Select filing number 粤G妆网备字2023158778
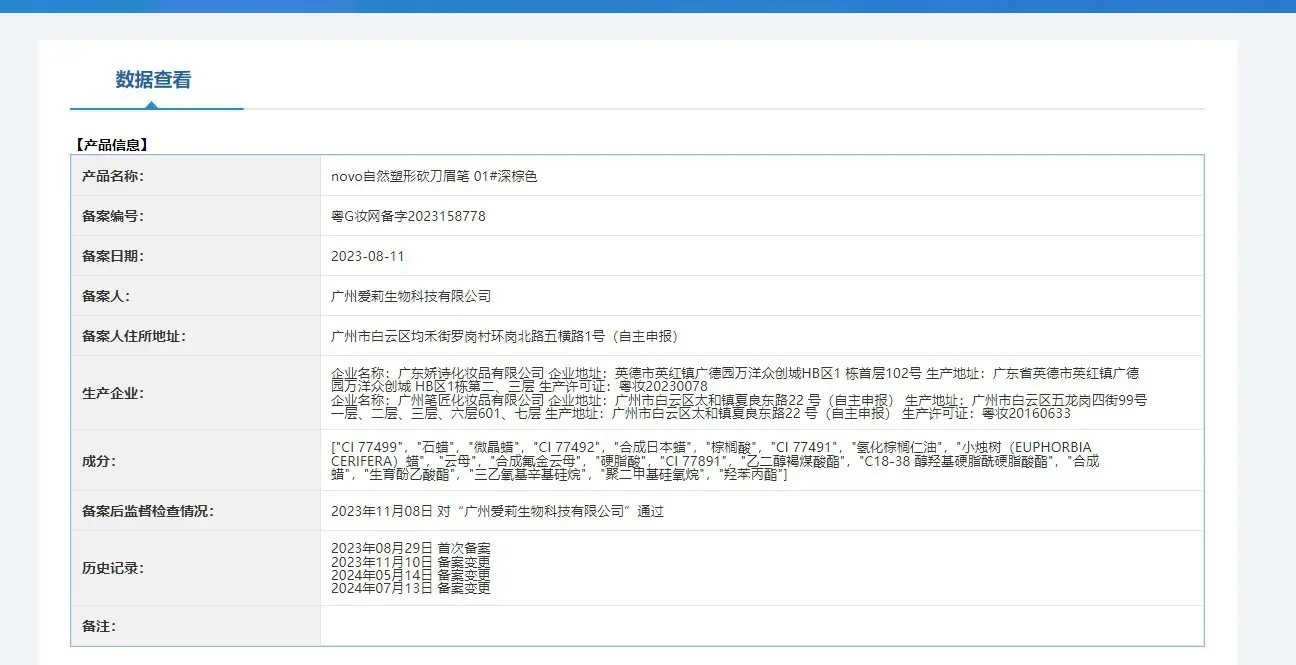 point(408,216)
